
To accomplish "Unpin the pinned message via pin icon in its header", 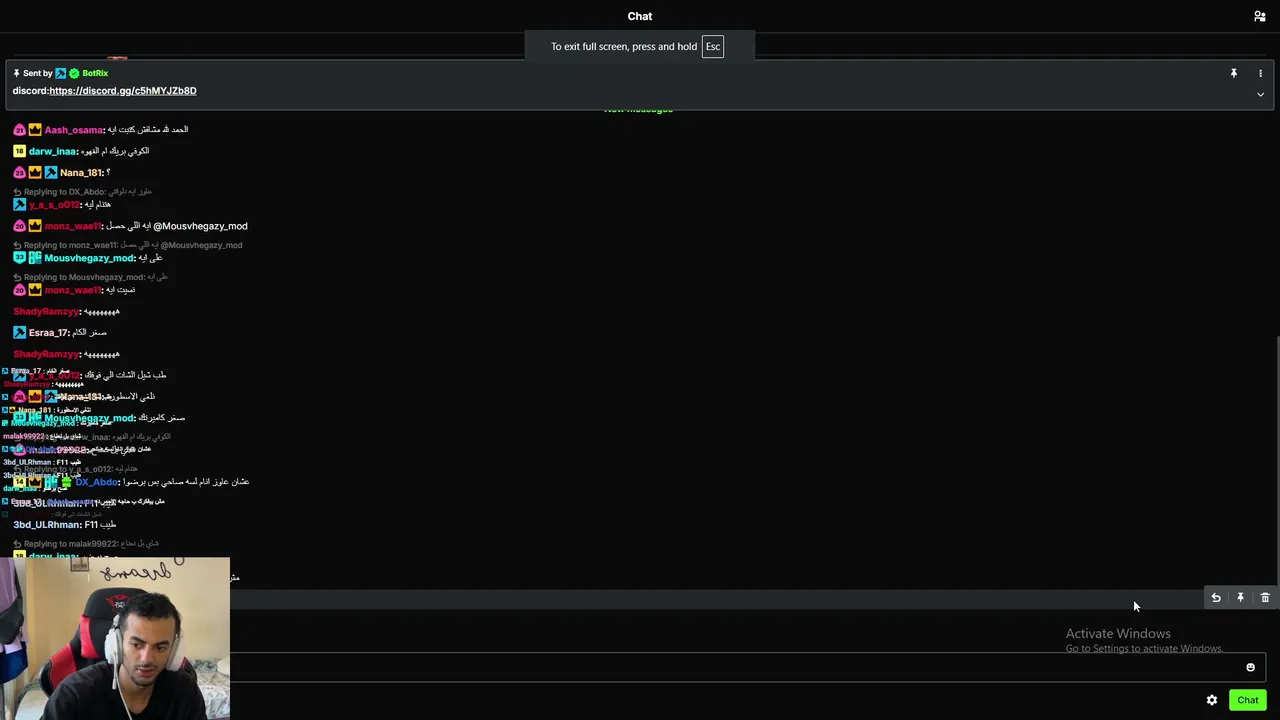I will [1234, 73].
